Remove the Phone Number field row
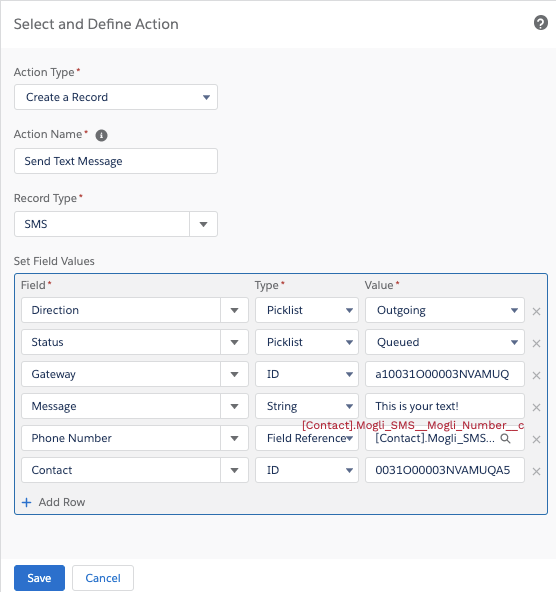556x592 pixels. [x=536, y=439]
